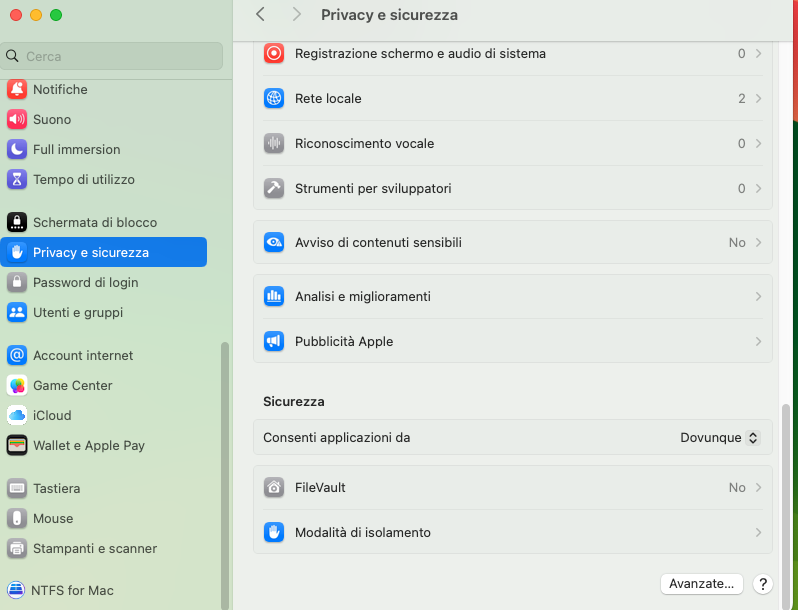Click the Game Center icon
The image size is (798, 610).
click(17, 385)
